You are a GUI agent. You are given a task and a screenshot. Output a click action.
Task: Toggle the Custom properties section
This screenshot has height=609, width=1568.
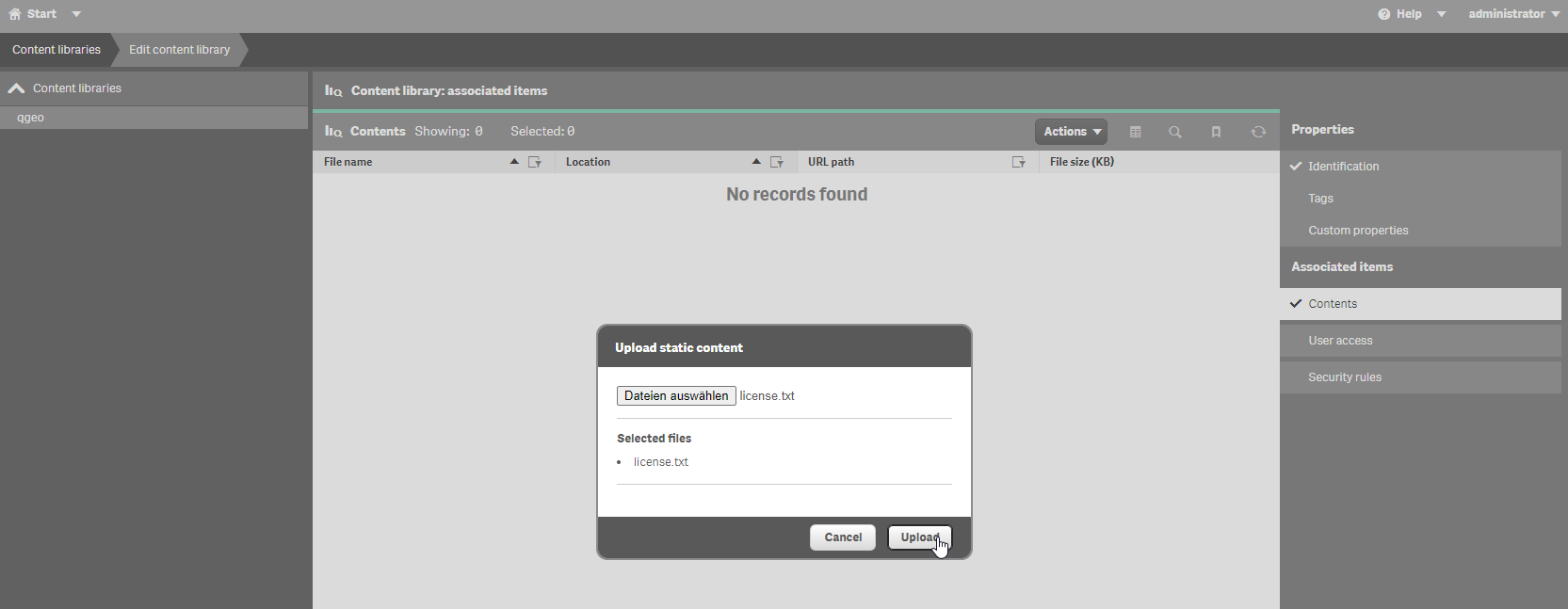click(1358, 231)
